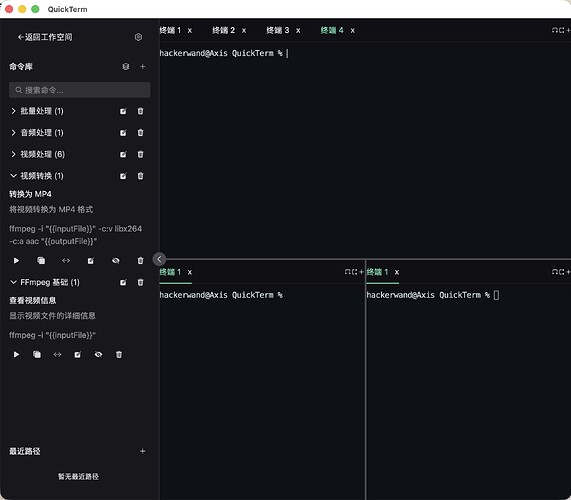
Task: Delete the 音频处理 category
Action: point(141,133)
